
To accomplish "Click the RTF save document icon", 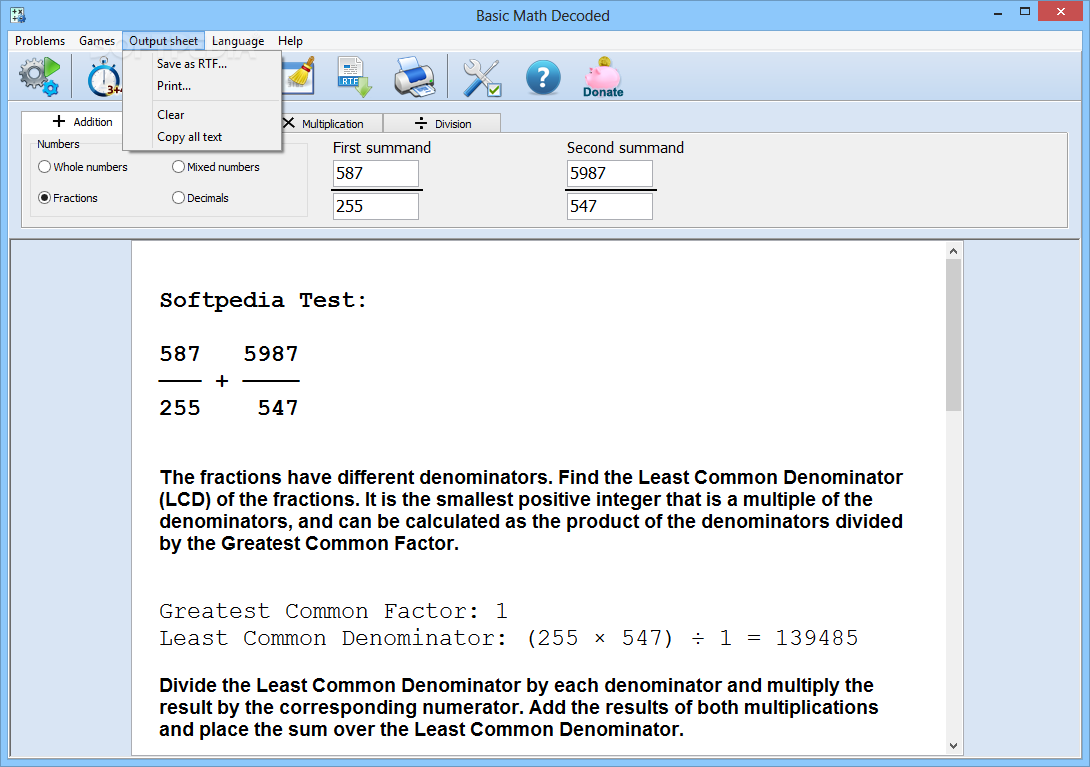I will click(x=355, y=76).
